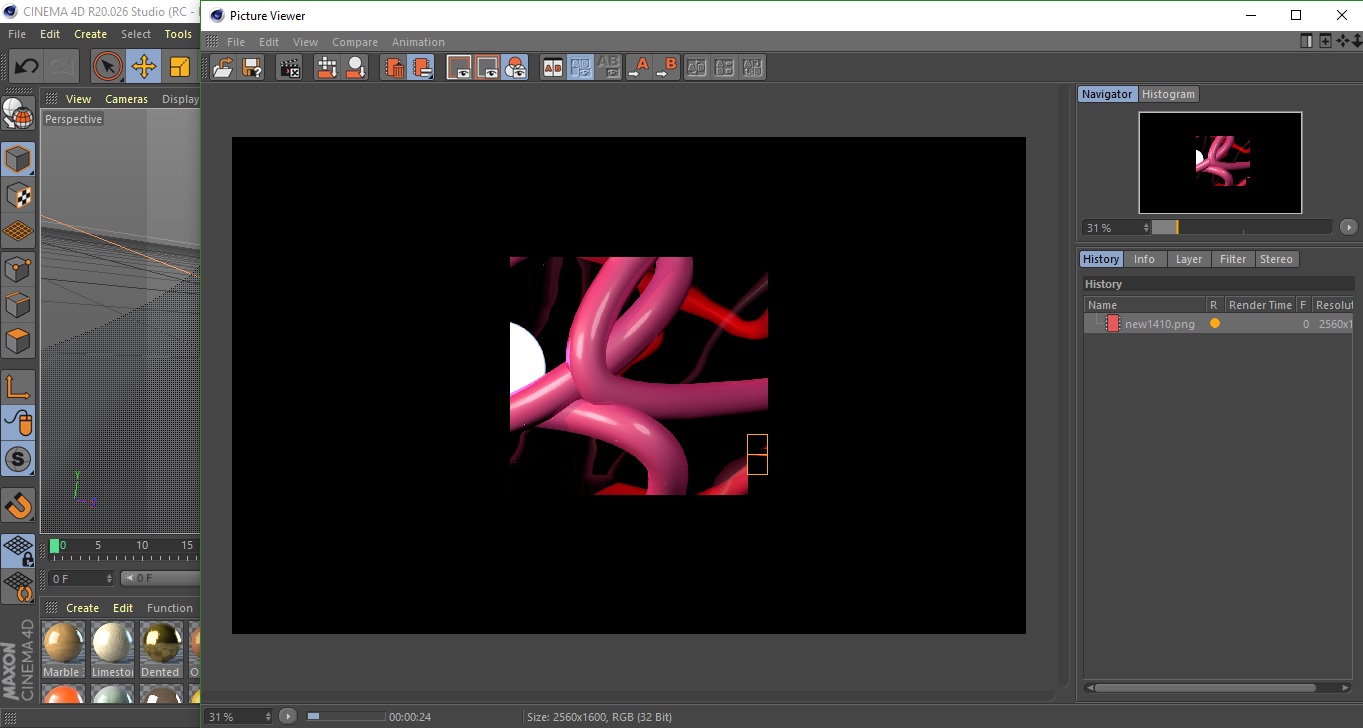Viewport: 1363px width, 728px height.
Task: Open the zoom percentage dropdown in status bar
Action: [239, 717]
